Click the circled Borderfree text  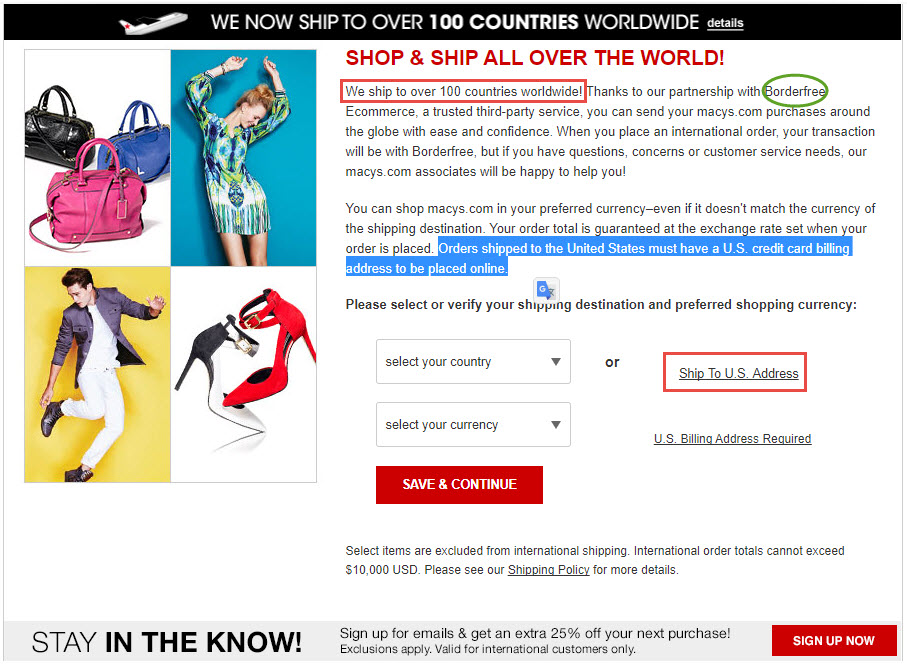pyautogui.click(x=795, y=91)
